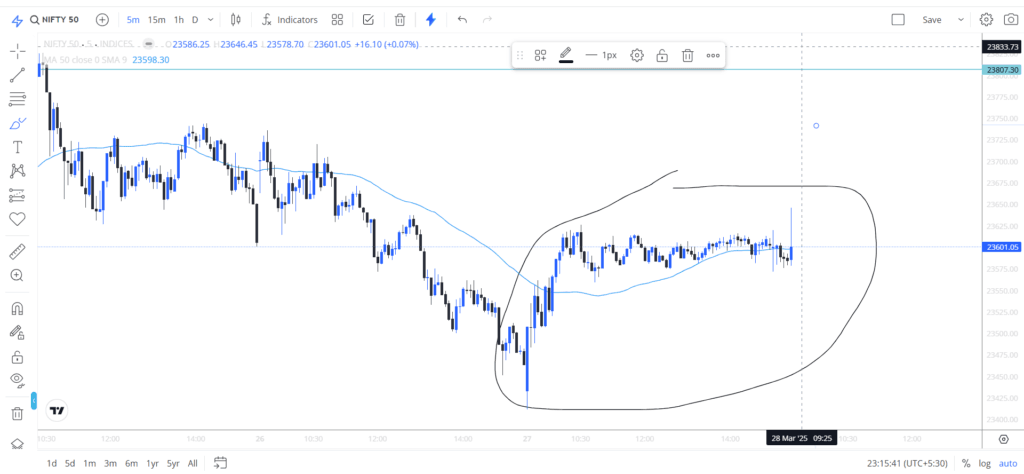This screenshot has width=1024, height=474.
Task: Expand the Save dropdown arrow
Action: (x=961, y=20)
